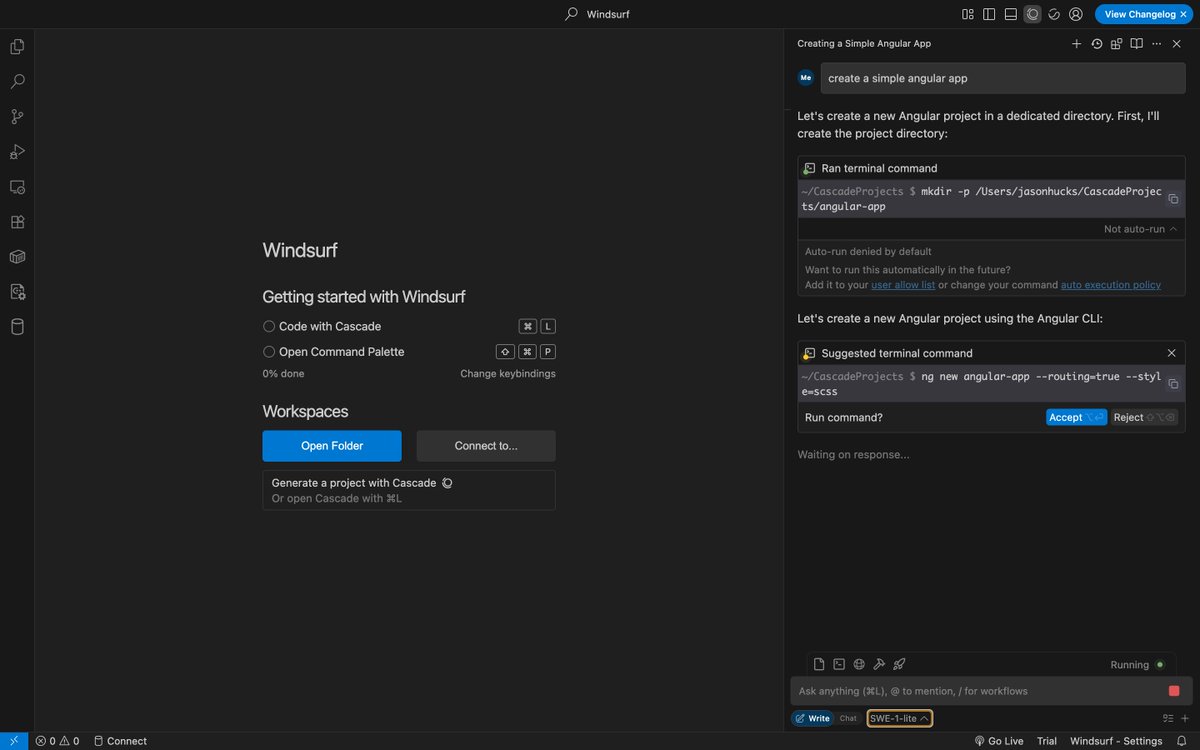Open the Search view in activity bar
The image size is (1200, 750).
(x=17, y=81)
